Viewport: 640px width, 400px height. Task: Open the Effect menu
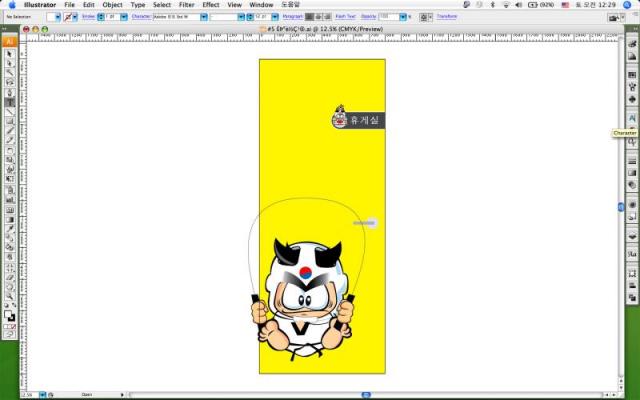tap(211, 5)
